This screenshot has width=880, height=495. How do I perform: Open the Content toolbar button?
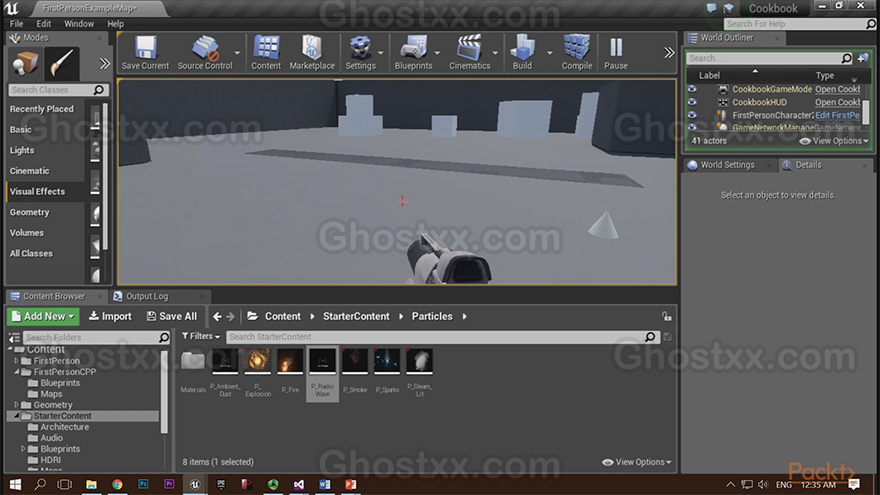pos(265,53)
